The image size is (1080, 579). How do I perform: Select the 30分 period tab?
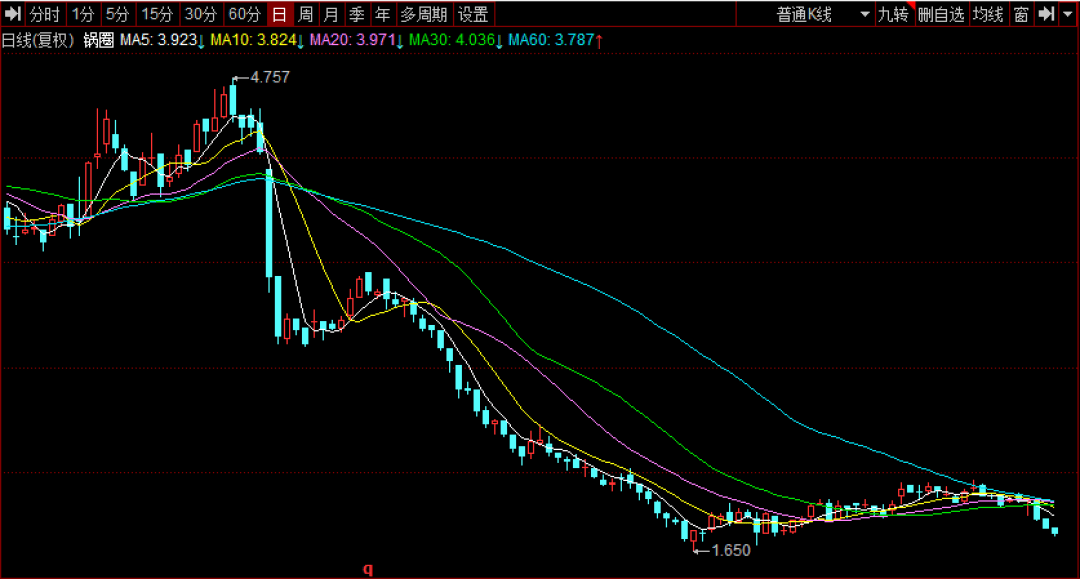click(x=201, y=14)
